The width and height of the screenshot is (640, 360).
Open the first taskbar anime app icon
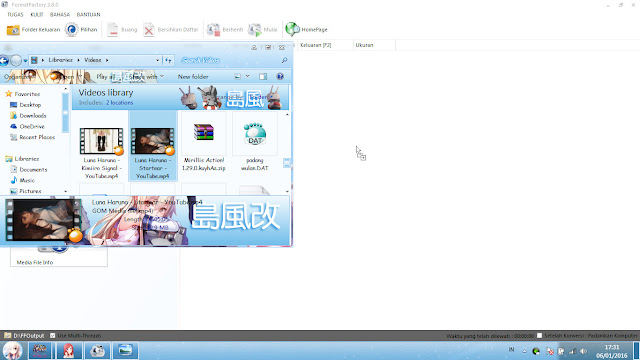(40, 351)
